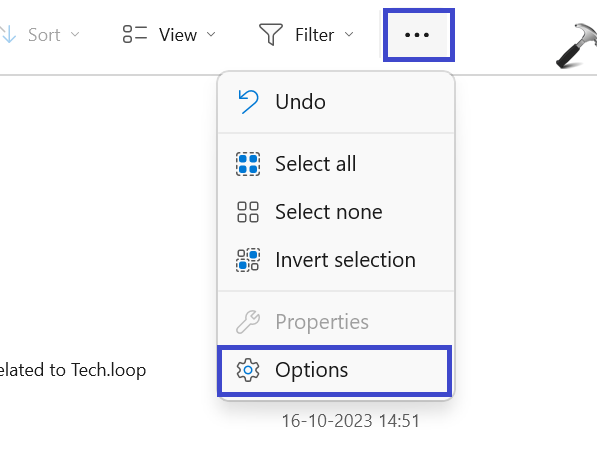Click the three-dot See more button
597x457 pixels.
[x=418, y=35]
